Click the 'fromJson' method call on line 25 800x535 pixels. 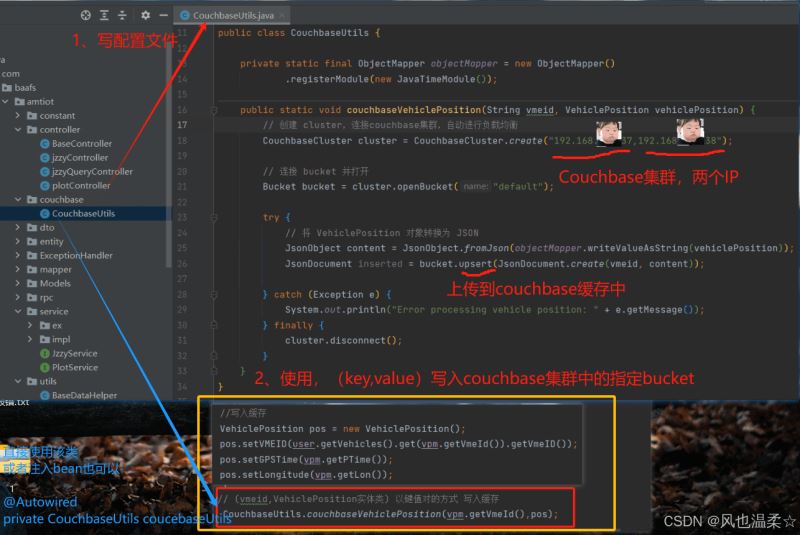(486, 248)
